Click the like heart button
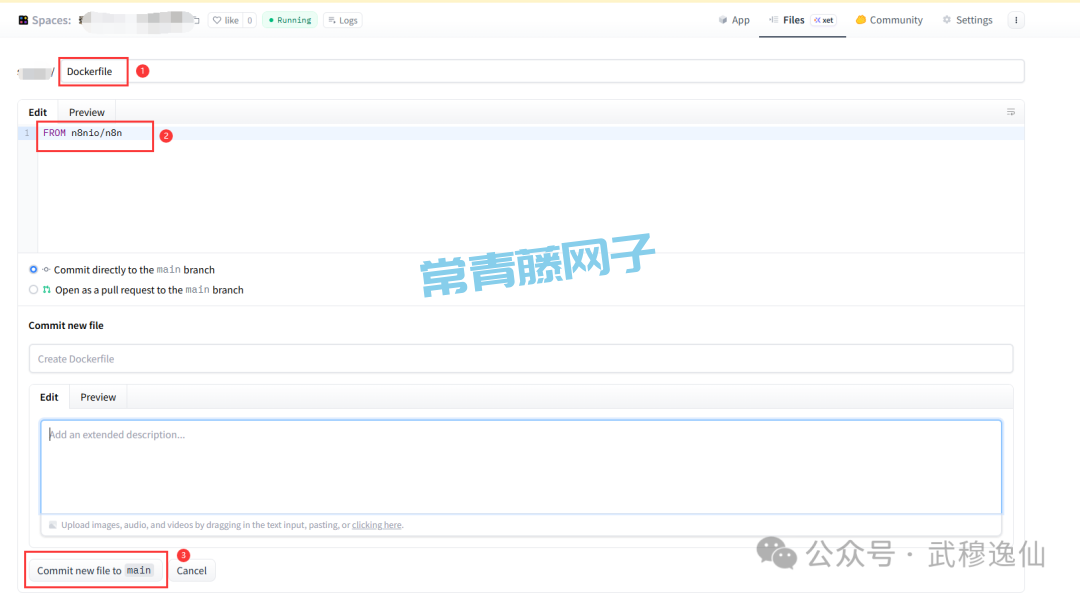 (x=225, y=20)
